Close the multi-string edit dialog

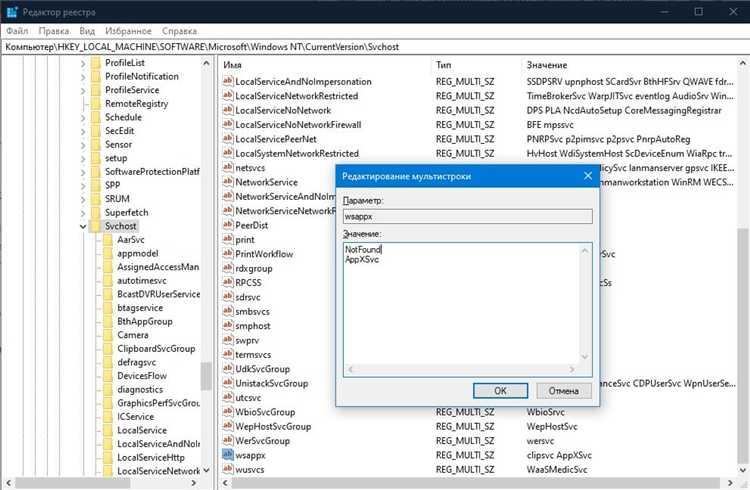click(x=588, y=176)
